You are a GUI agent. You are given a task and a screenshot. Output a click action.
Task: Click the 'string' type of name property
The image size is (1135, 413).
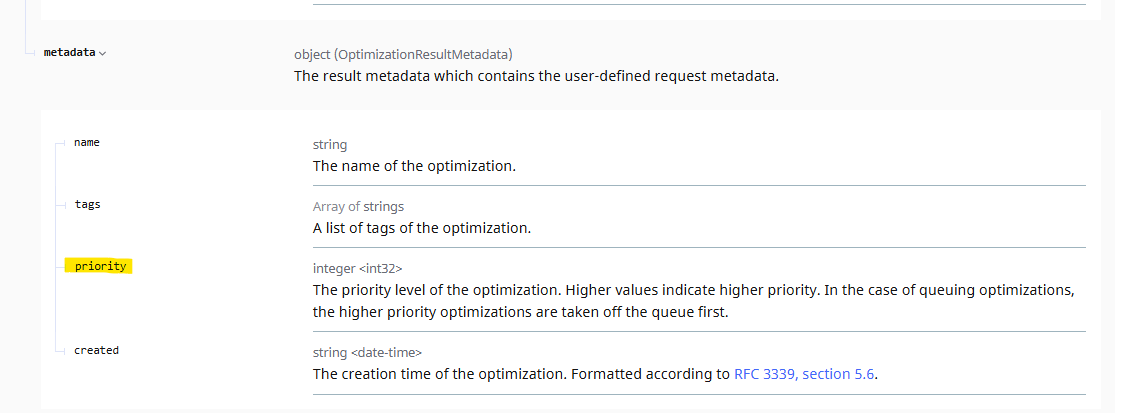click(x=330, y=144)
